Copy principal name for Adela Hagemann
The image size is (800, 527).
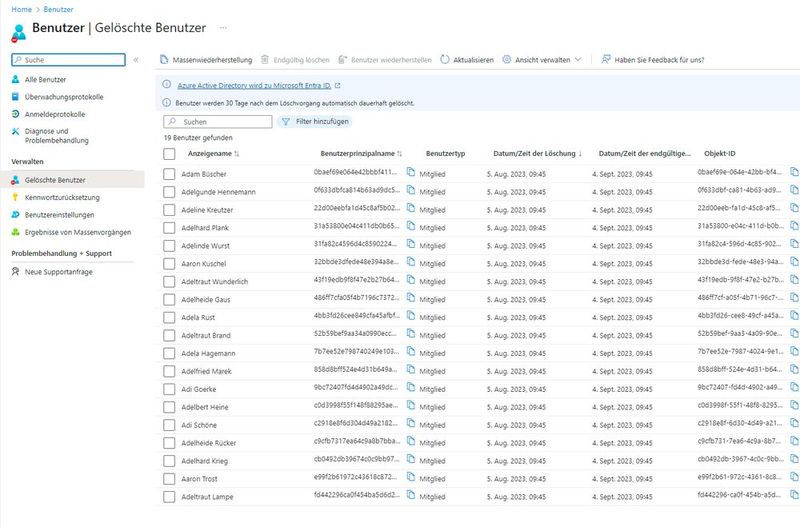coord(411,351)
